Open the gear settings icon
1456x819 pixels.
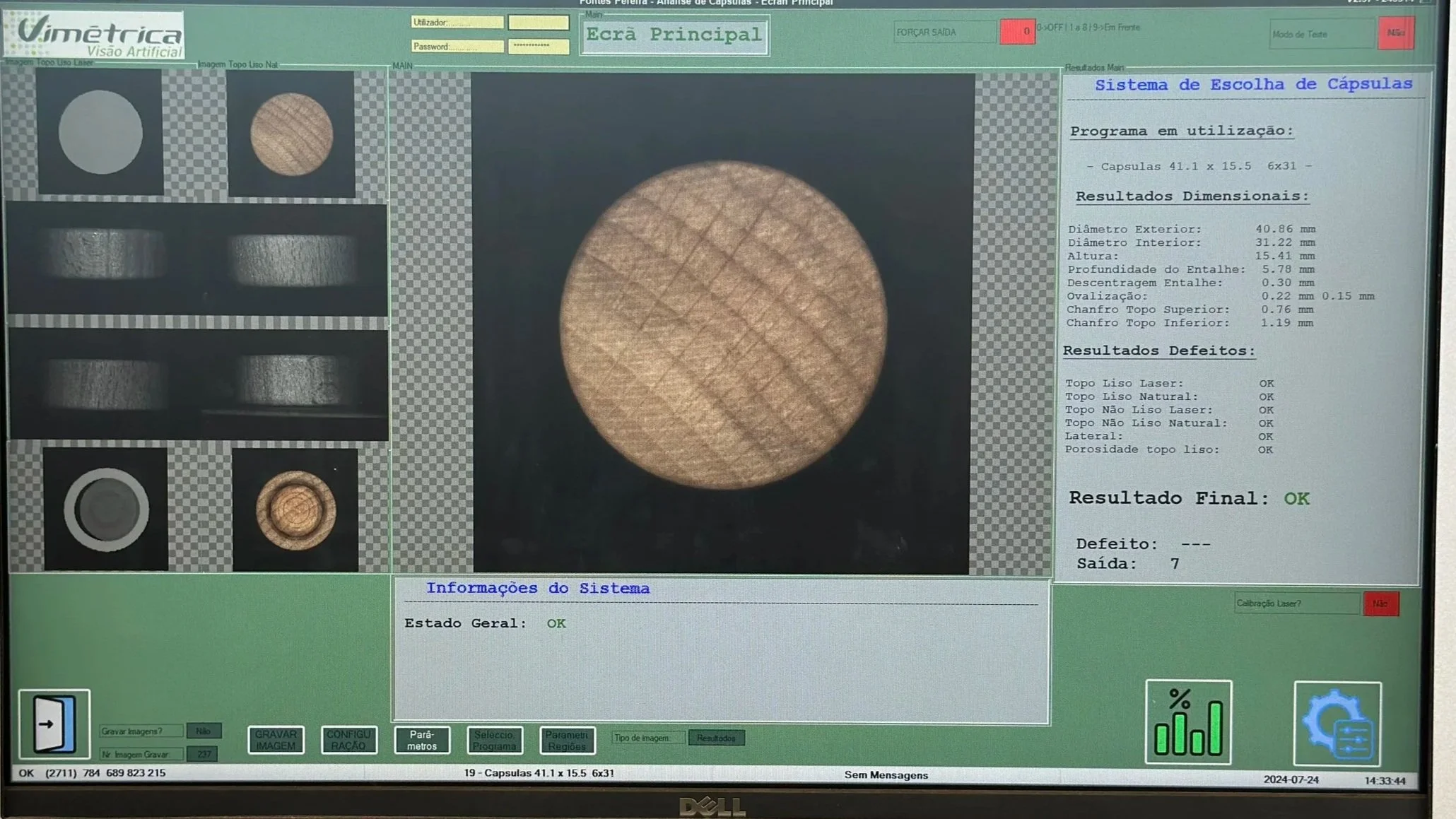point(1337,724)
